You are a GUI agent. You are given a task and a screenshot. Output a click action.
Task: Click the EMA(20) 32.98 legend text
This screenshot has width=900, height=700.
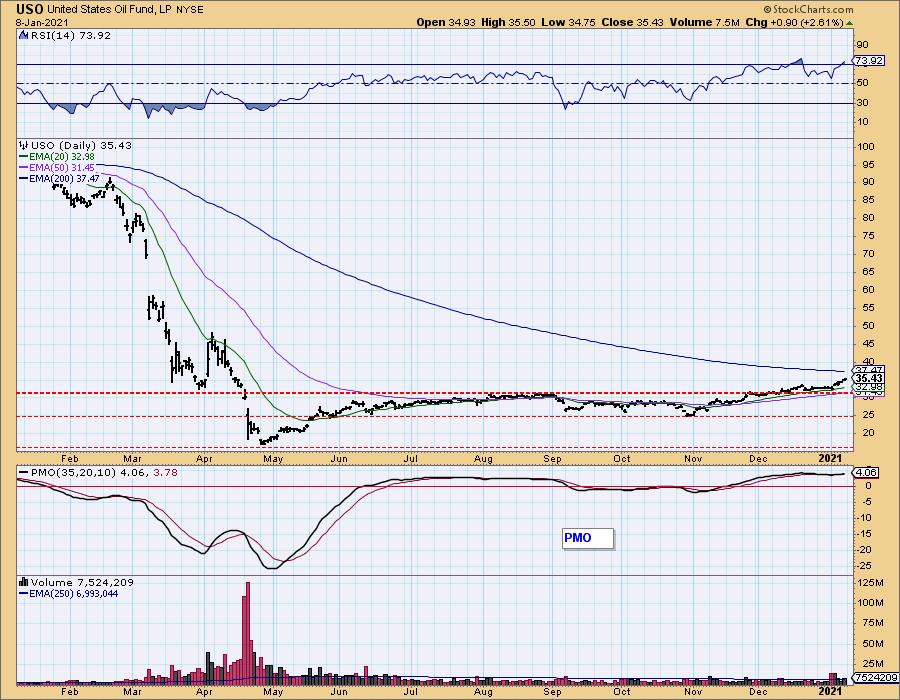pos(61,157)
